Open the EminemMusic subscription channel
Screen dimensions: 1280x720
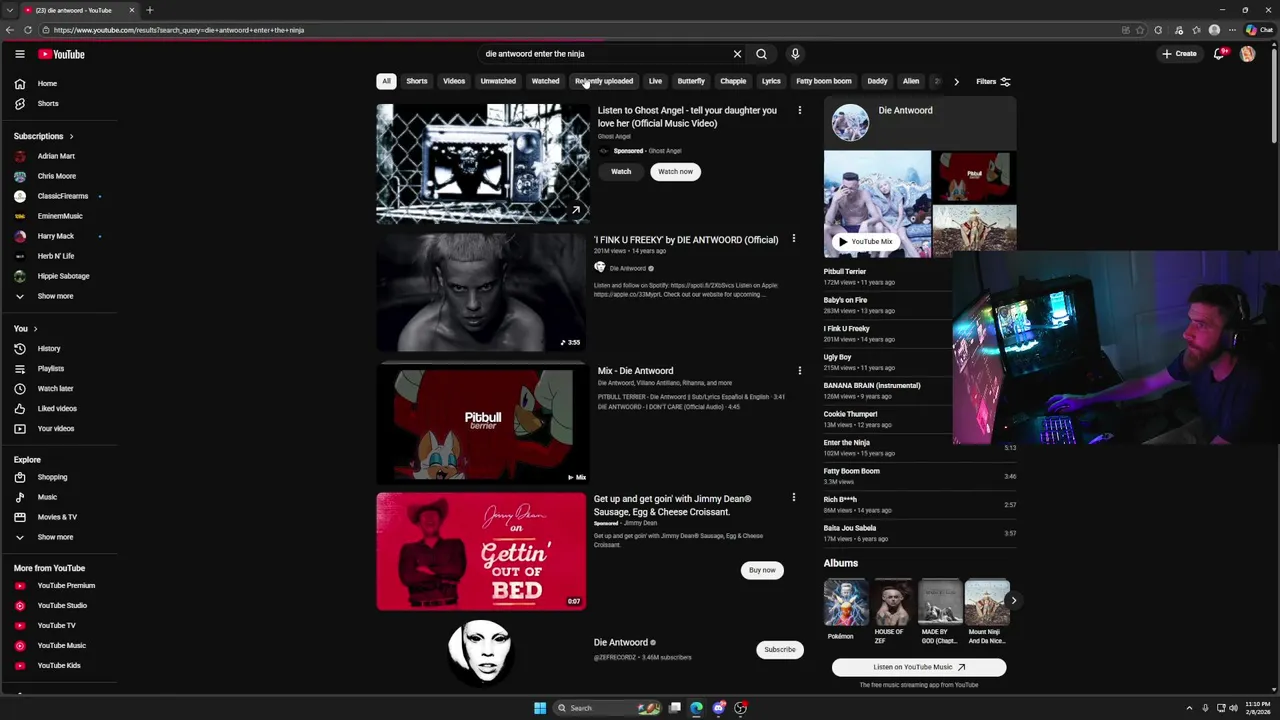[60, 216]
